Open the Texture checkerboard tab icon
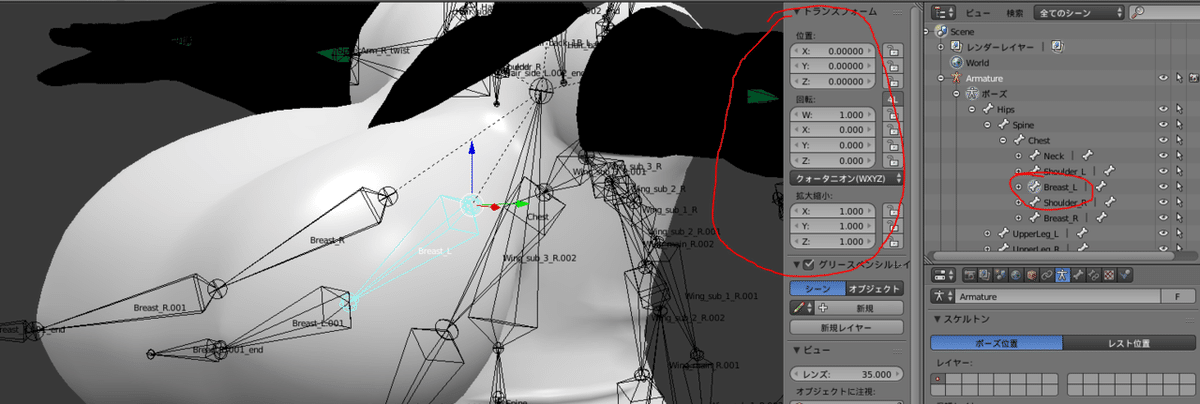 (1109, 275)
